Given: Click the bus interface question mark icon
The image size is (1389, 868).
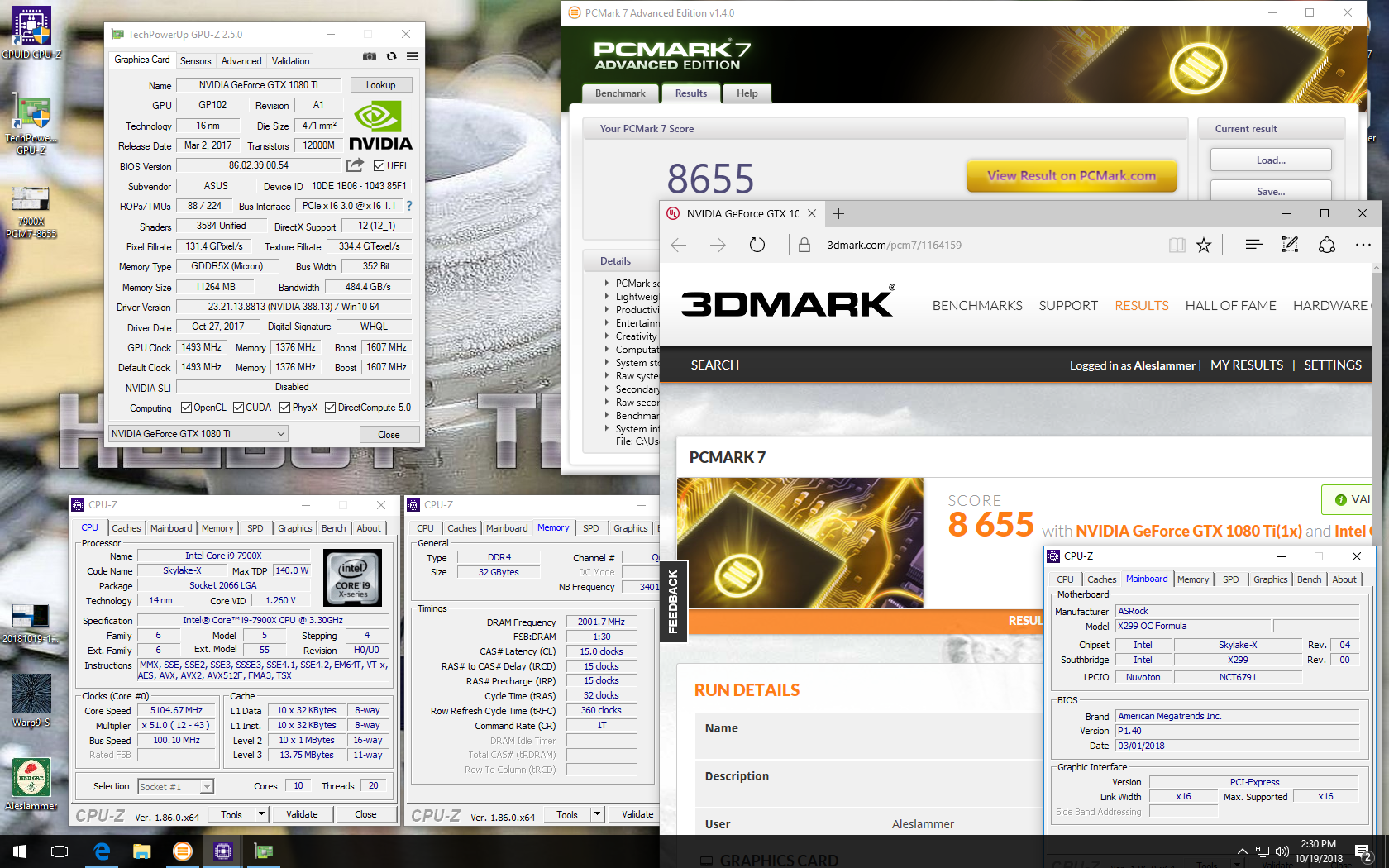Looking at the screenshot, I should (408, 206).
